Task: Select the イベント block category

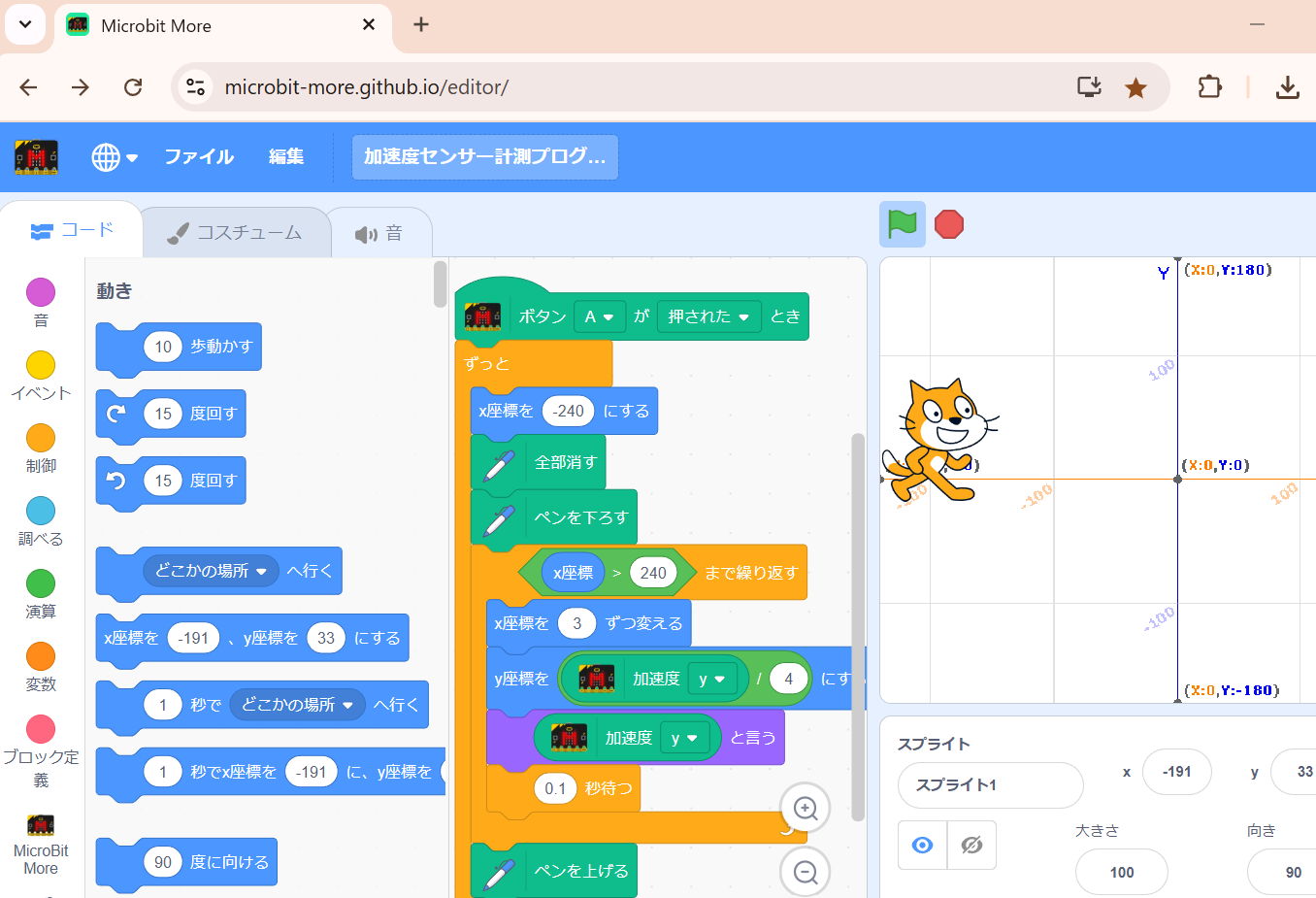Action: pos(41,375)
